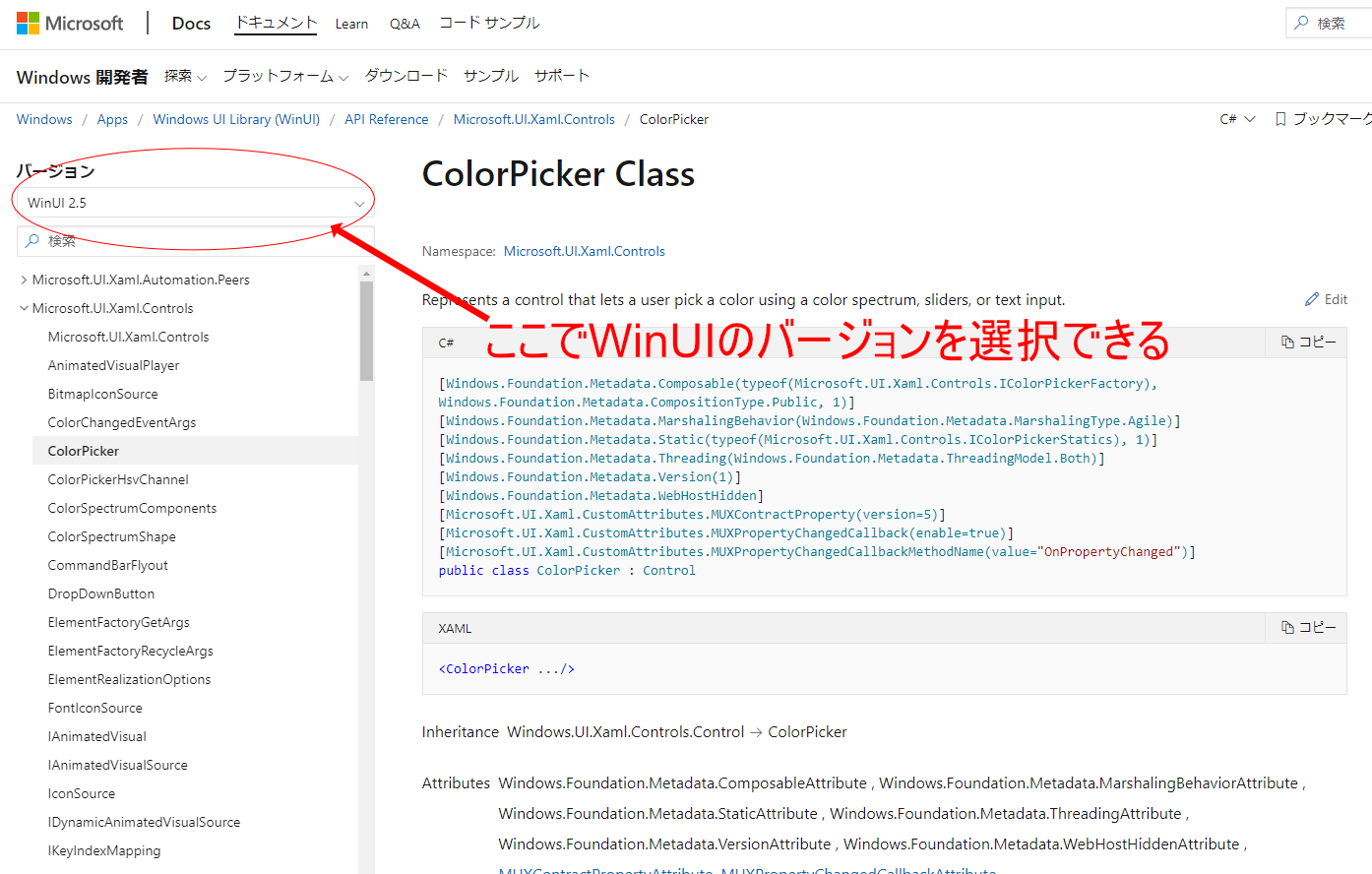This screenshot has height=874, width=1372.
Task: Expand the 探索 dropdown menu
Action: point(185,76)
